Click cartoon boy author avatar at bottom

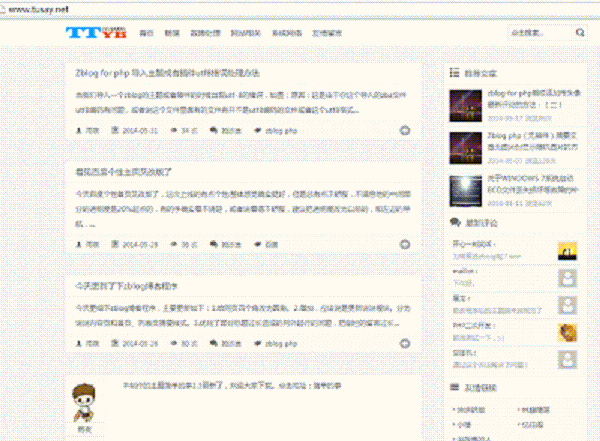(x=84, y=403)
